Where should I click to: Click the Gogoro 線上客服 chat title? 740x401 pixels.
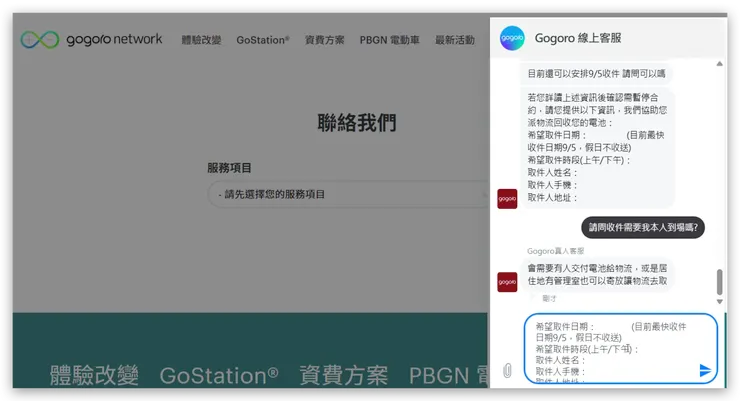[578, 38]
